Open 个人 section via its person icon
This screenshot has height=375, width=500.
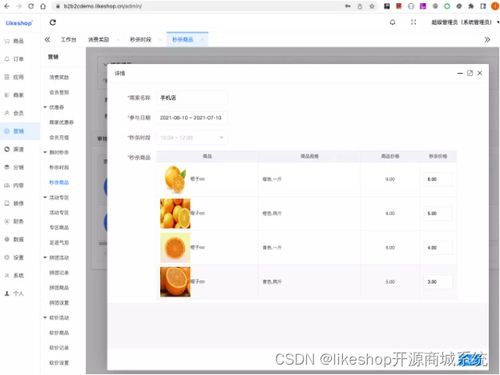click(7, 293)
